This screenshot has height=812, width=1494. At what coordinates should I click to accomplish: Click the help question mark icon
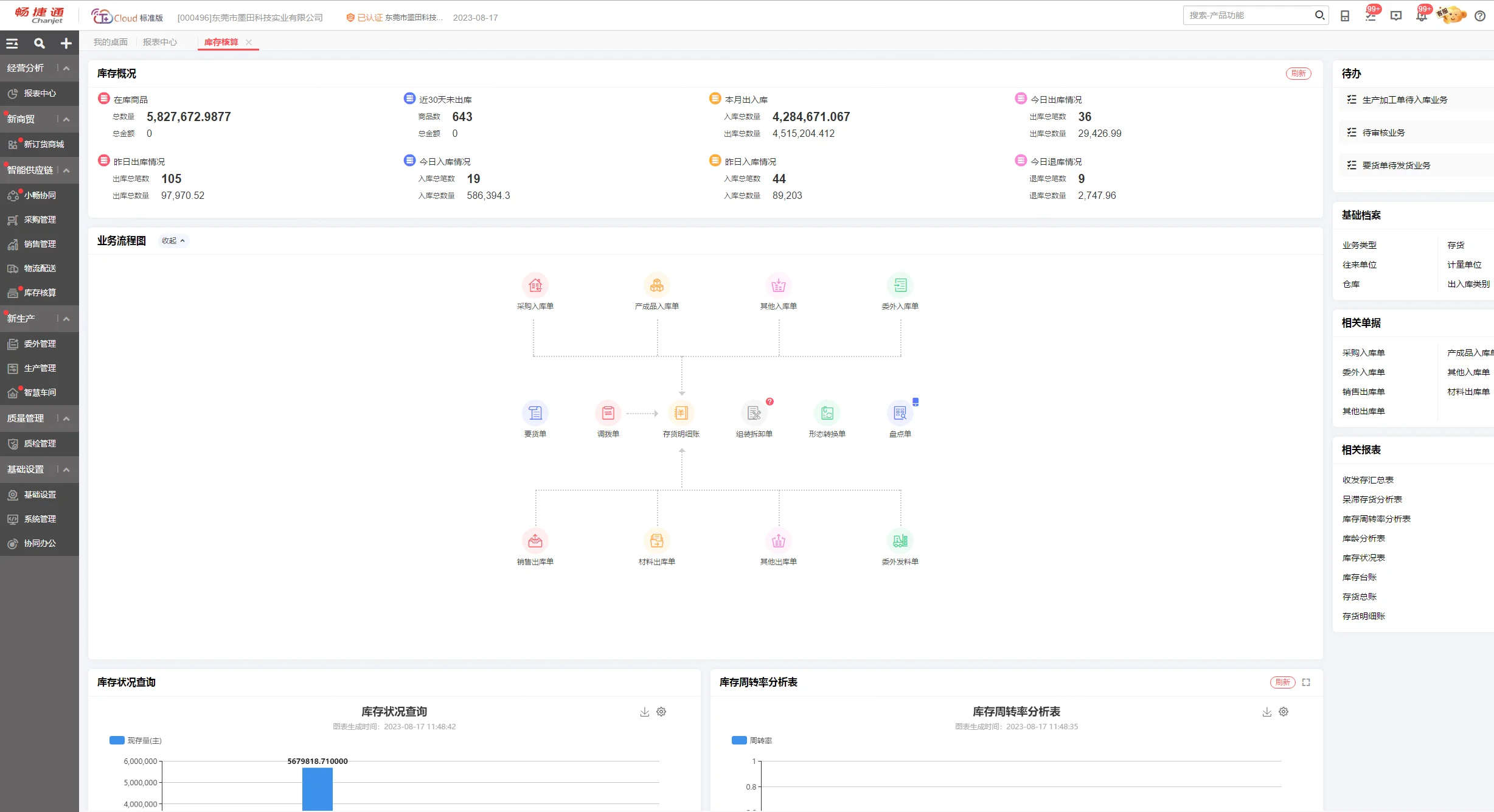coord(1480,16)
